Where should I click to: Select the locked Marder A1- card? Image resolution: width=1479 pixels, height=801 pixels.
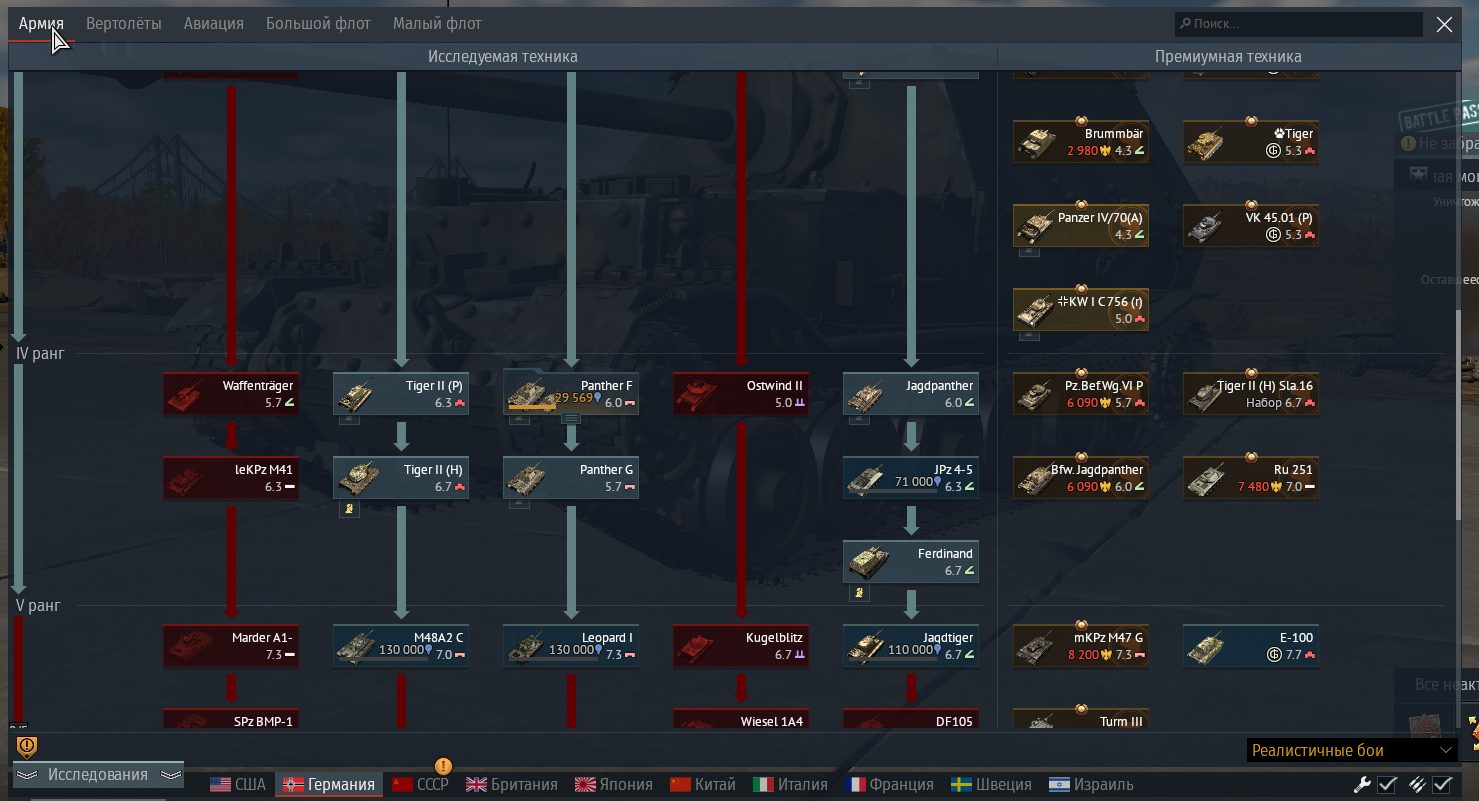231,646
